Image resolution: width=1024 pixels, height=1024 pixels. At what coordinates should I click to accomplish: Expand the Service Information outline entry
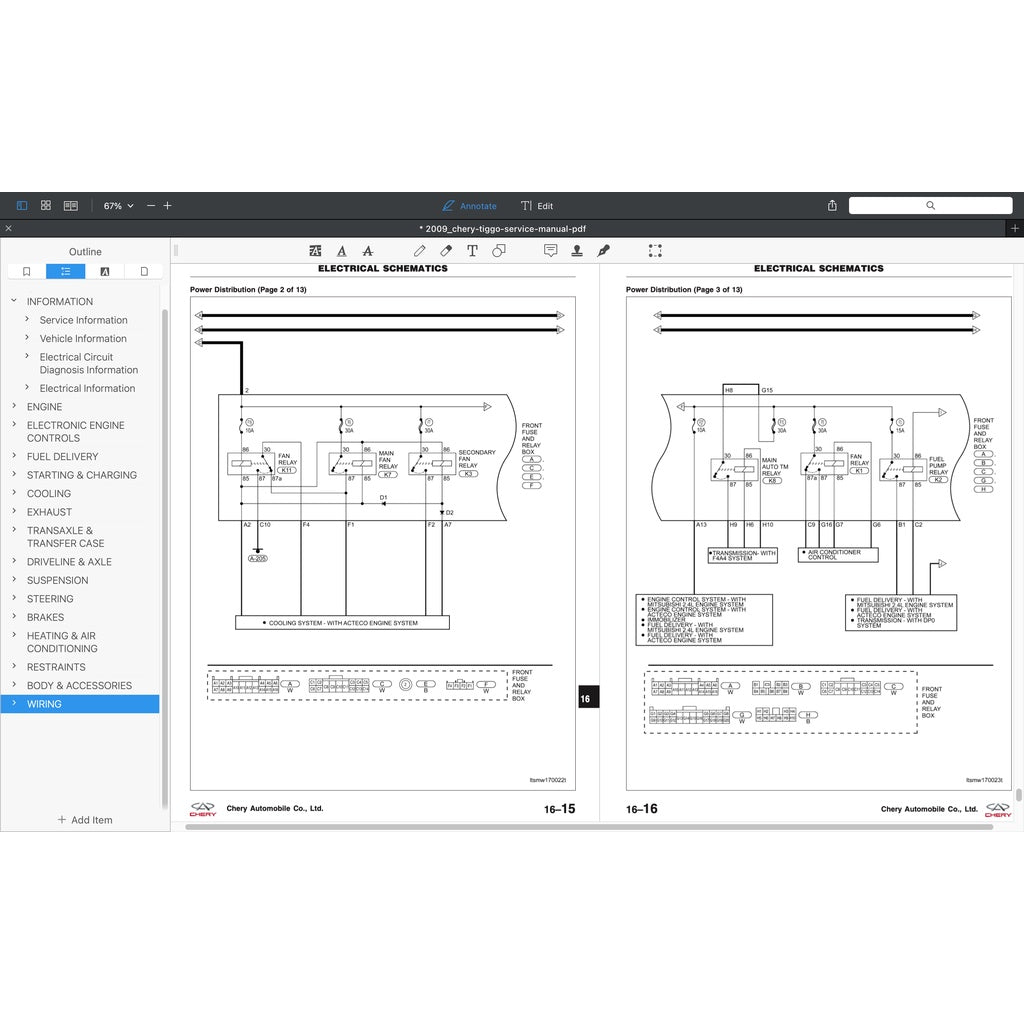(x=27, y=320)
